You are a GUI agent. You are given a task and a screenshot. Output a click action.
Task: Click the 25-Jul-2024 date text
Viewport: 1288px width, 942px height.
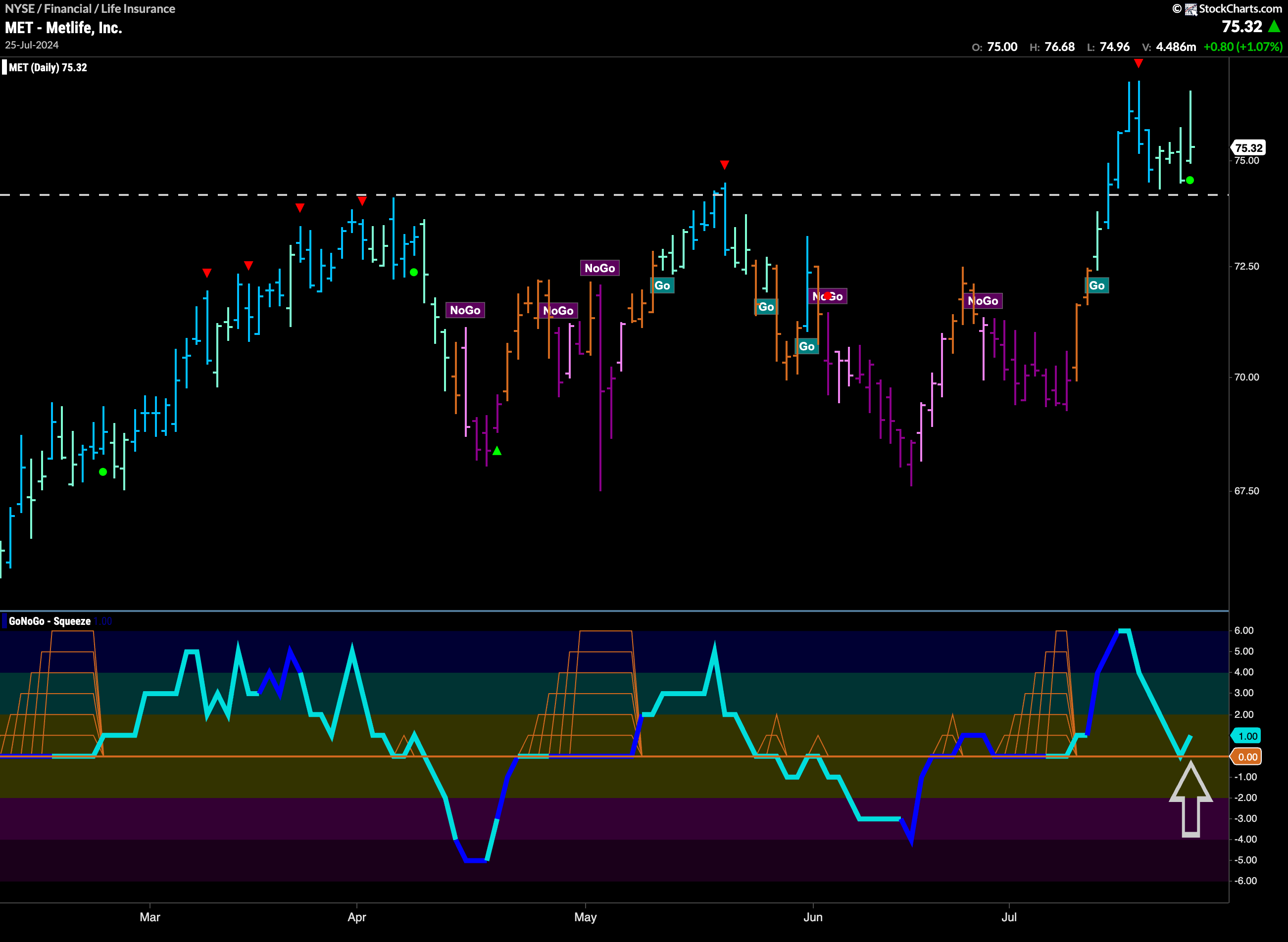pyautogui.click(x=32, y=45)
